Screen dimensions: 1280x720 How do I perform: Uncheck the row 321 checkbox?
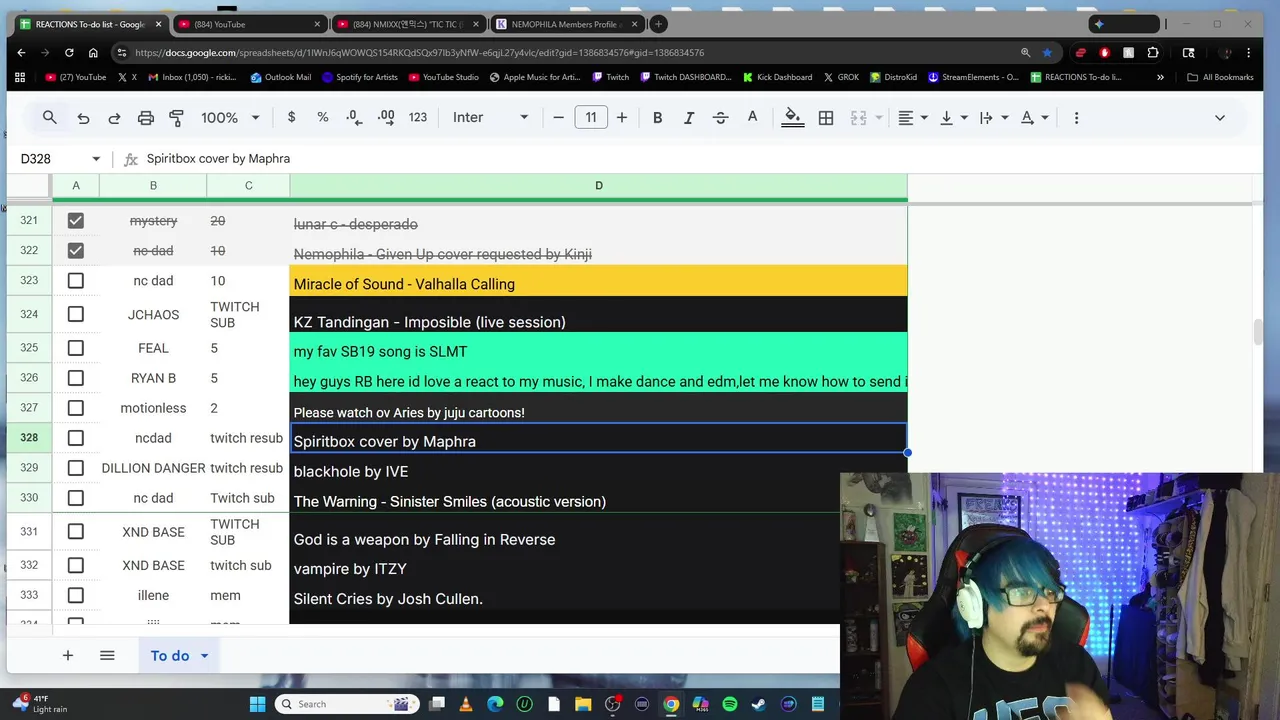[75, 220]
